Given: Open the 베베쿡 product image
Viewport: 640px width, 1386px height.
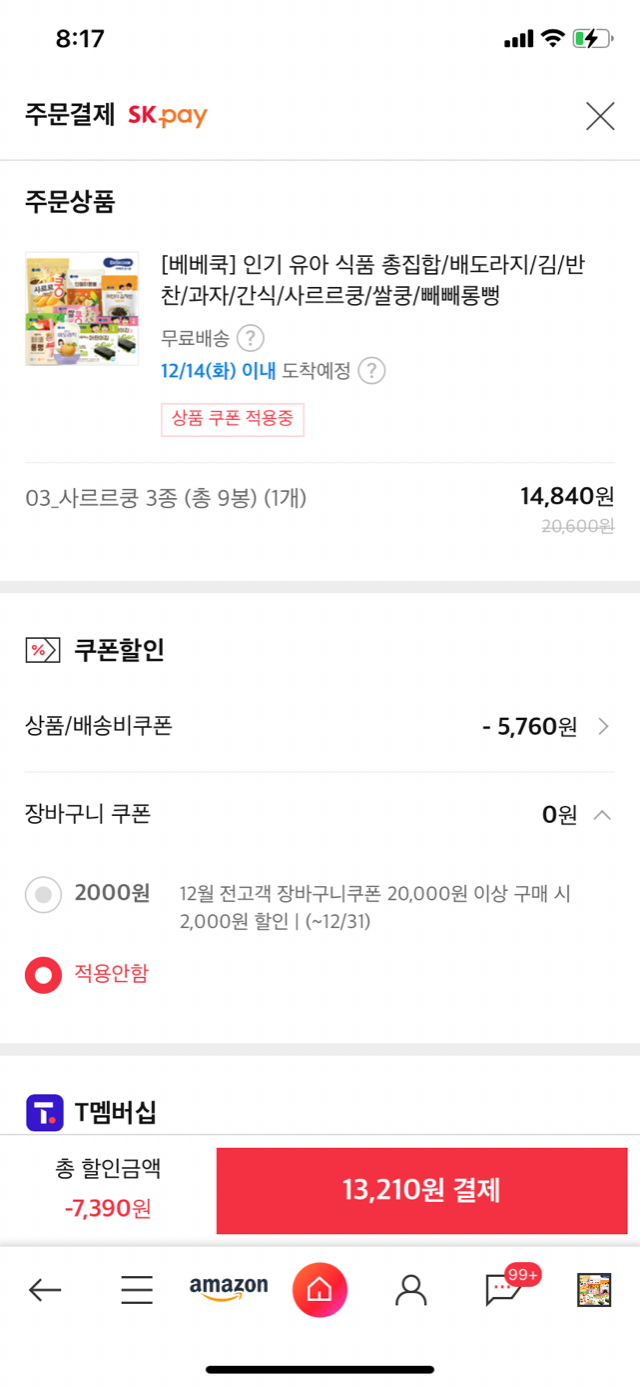Looking at the screenshot, I should (82, 308).
